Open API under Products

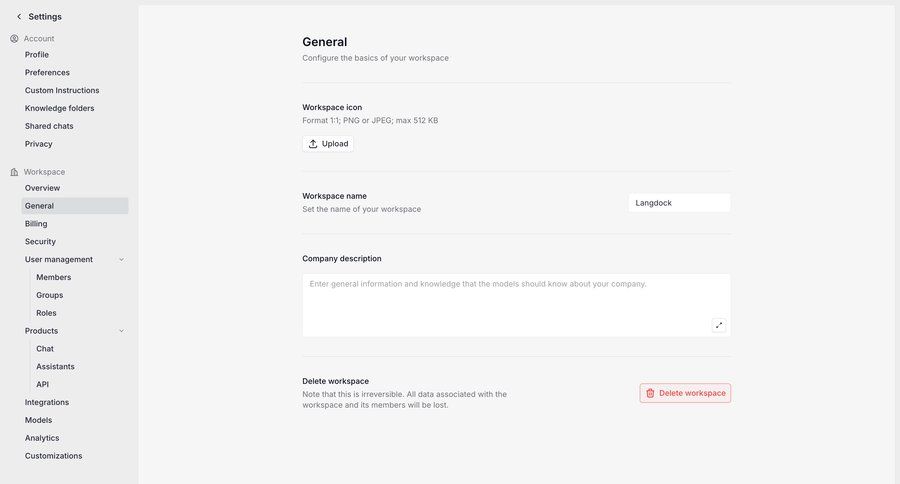[42, 384]
